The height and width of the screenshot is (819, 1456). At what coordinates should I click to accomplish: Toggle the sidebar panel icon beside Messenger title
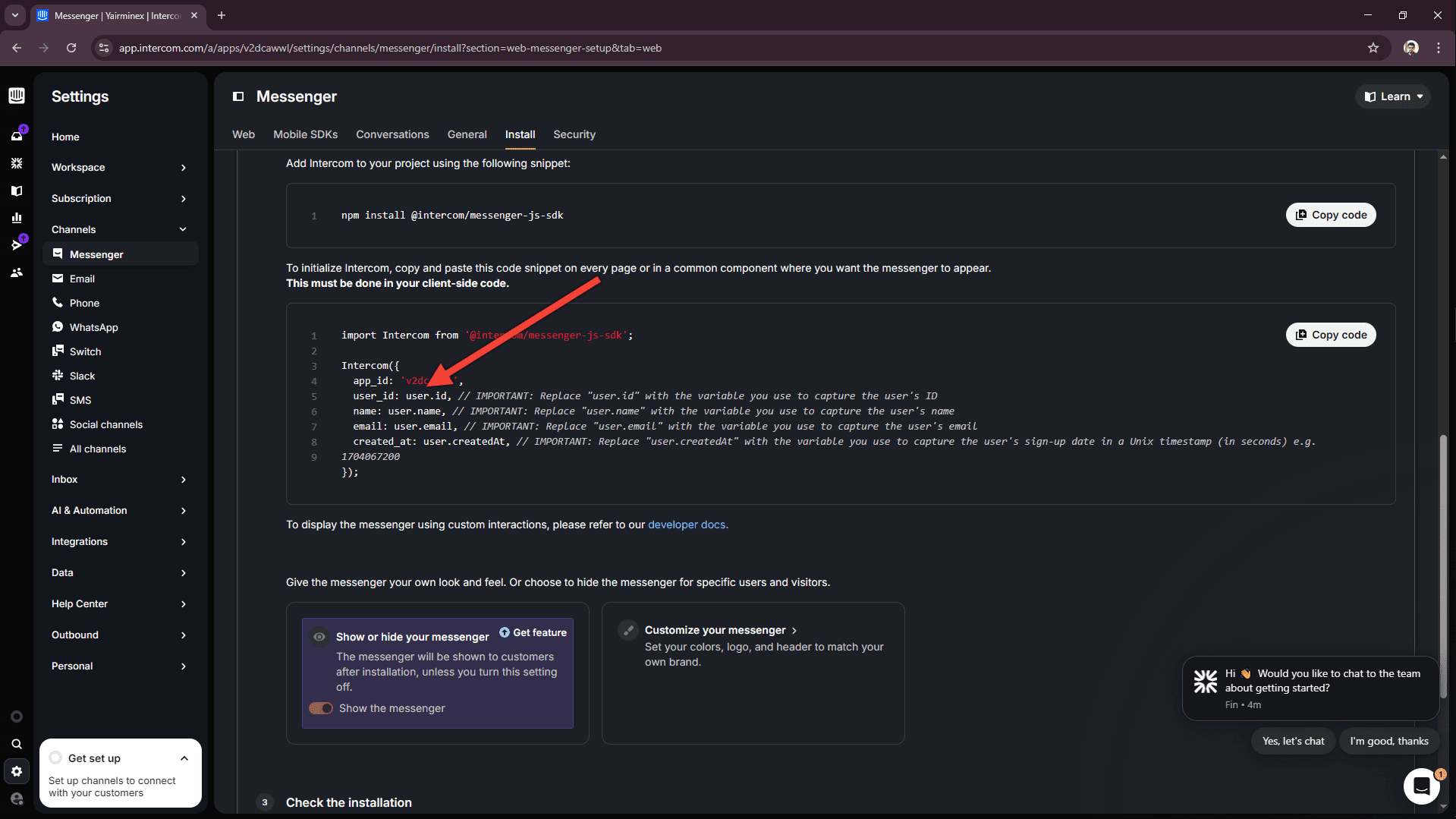click(x=238, y=96)
